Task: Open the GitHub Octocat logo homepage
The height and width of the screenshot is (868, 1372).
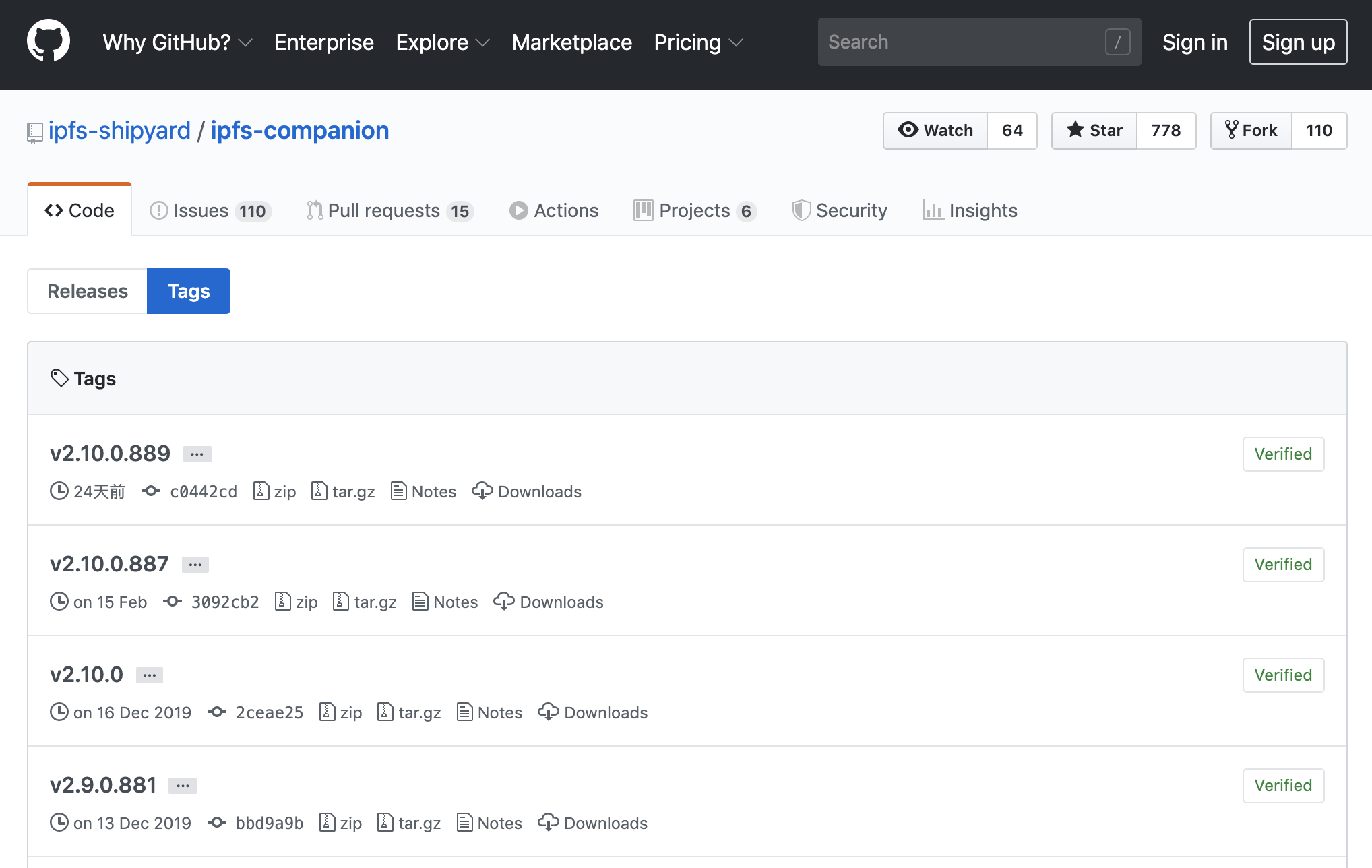Action: coord(49,42)
